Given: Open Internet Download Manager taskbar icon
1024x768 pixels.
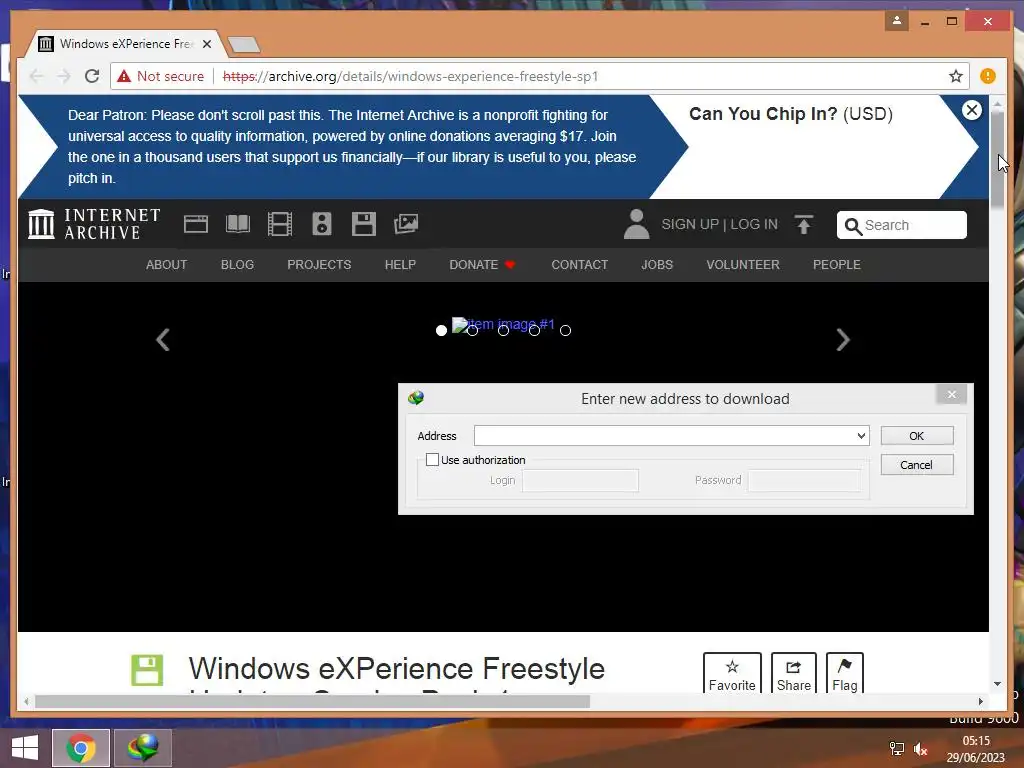Looking at the screenshot, I should click(143, 748).
